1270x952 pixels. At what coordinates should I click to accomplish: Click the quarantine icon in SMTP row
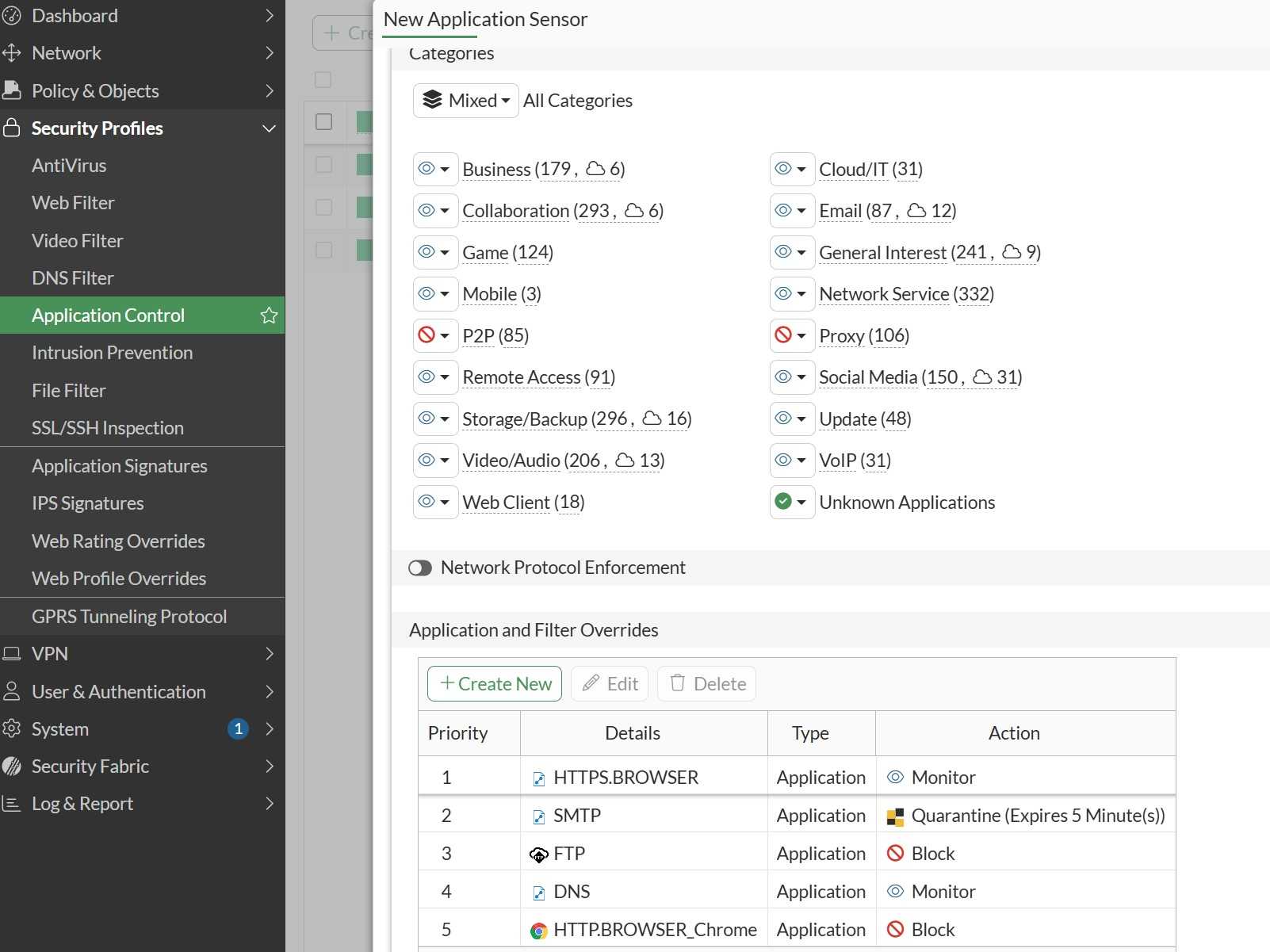click(x=895, y=816)
